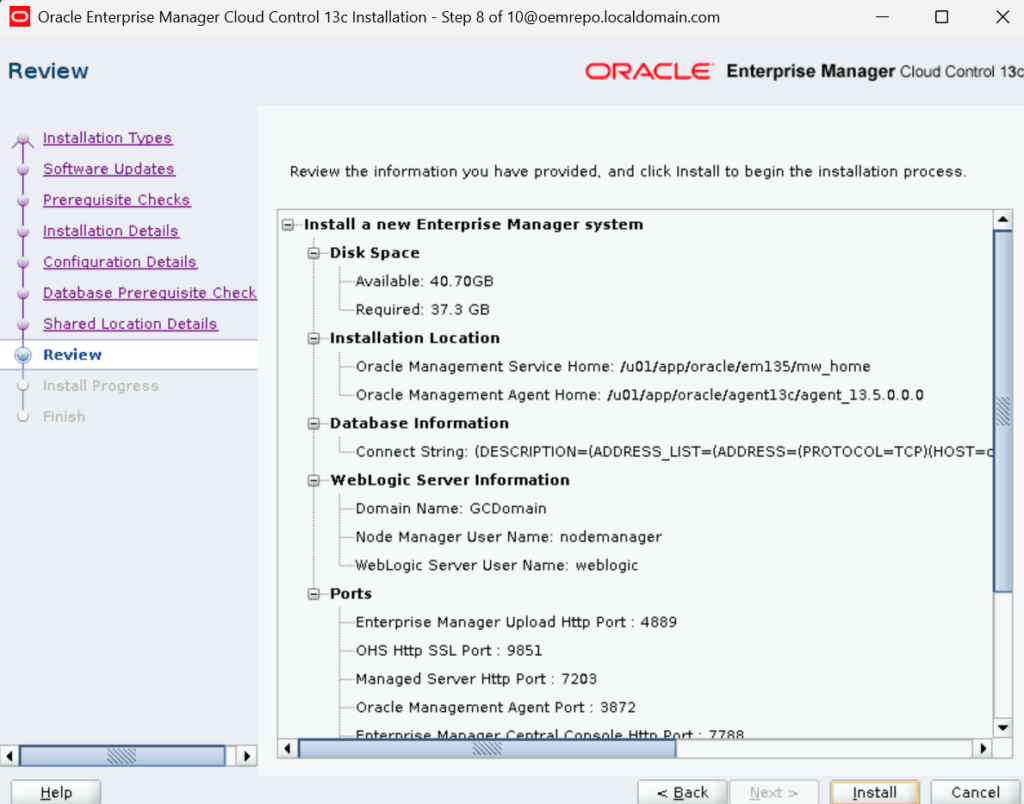Click the steps panel scroll left arrow

tap(9, 756)
